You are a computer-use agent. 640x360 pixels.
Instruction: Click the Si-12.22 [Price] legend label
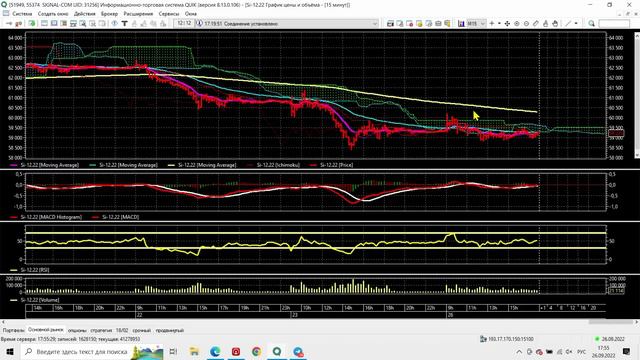point(336,165)
